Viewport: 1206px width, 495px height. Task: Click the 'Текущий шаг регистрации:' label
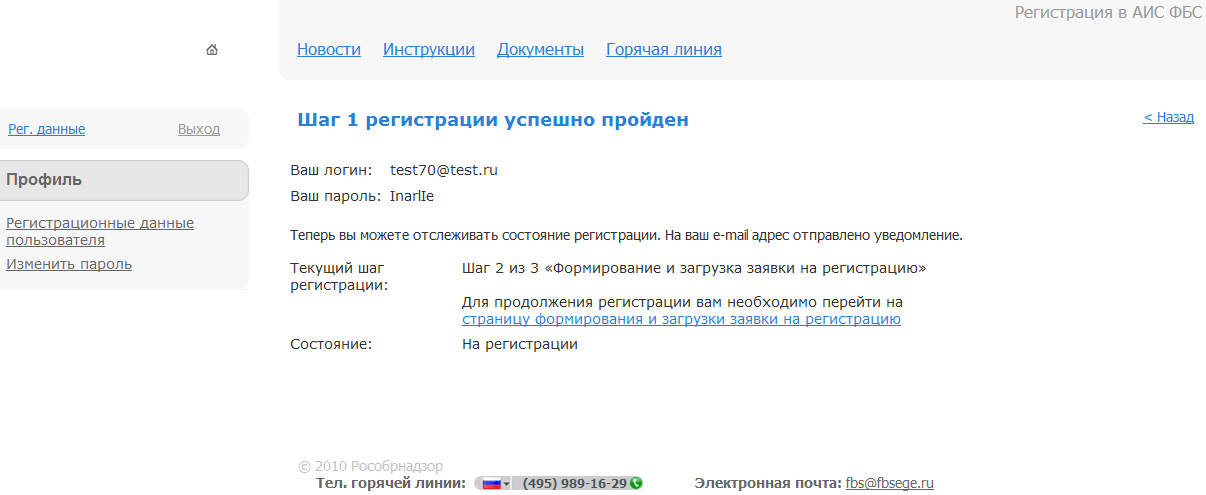(339, 277)
